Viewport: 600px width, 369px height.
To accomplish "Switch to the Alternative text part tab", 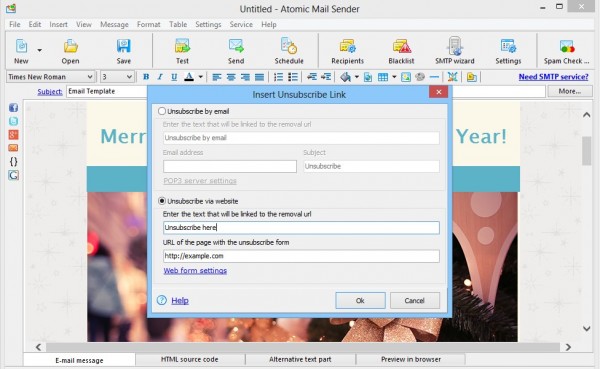I will tap(300, 359).
